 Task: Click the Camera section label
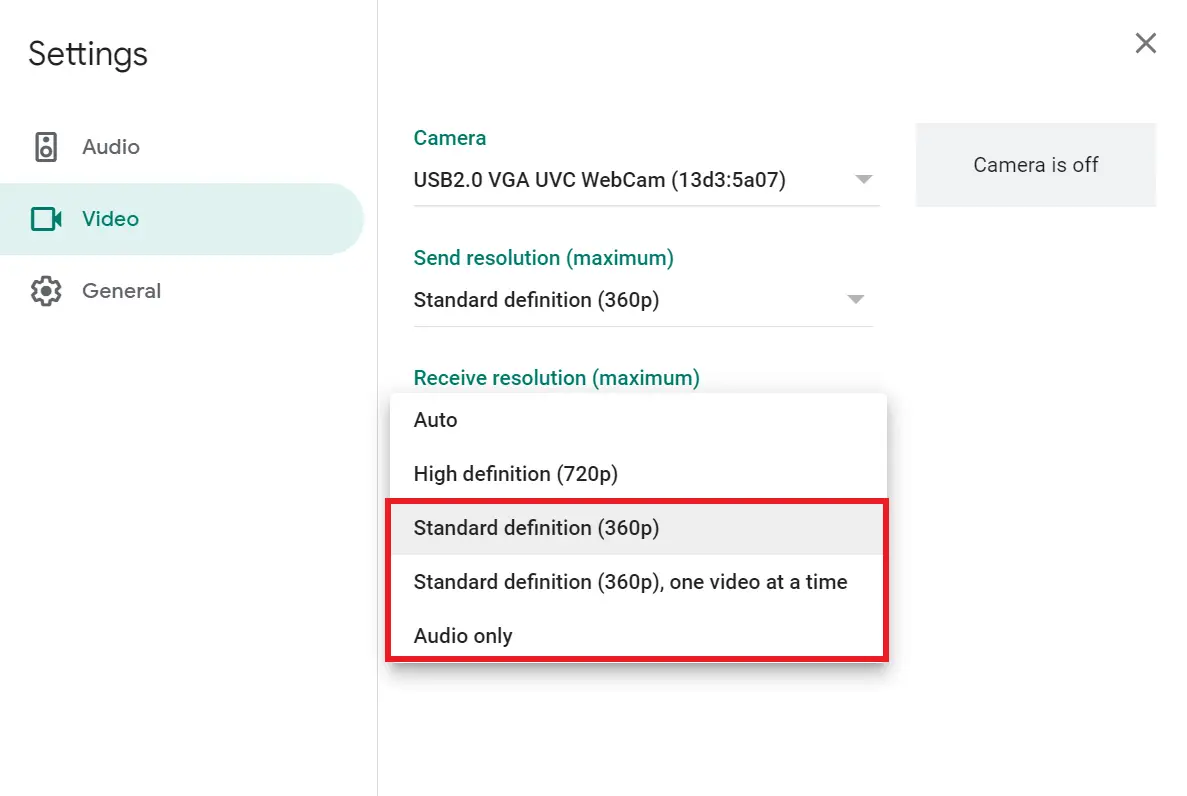click(x=450, y=138)
